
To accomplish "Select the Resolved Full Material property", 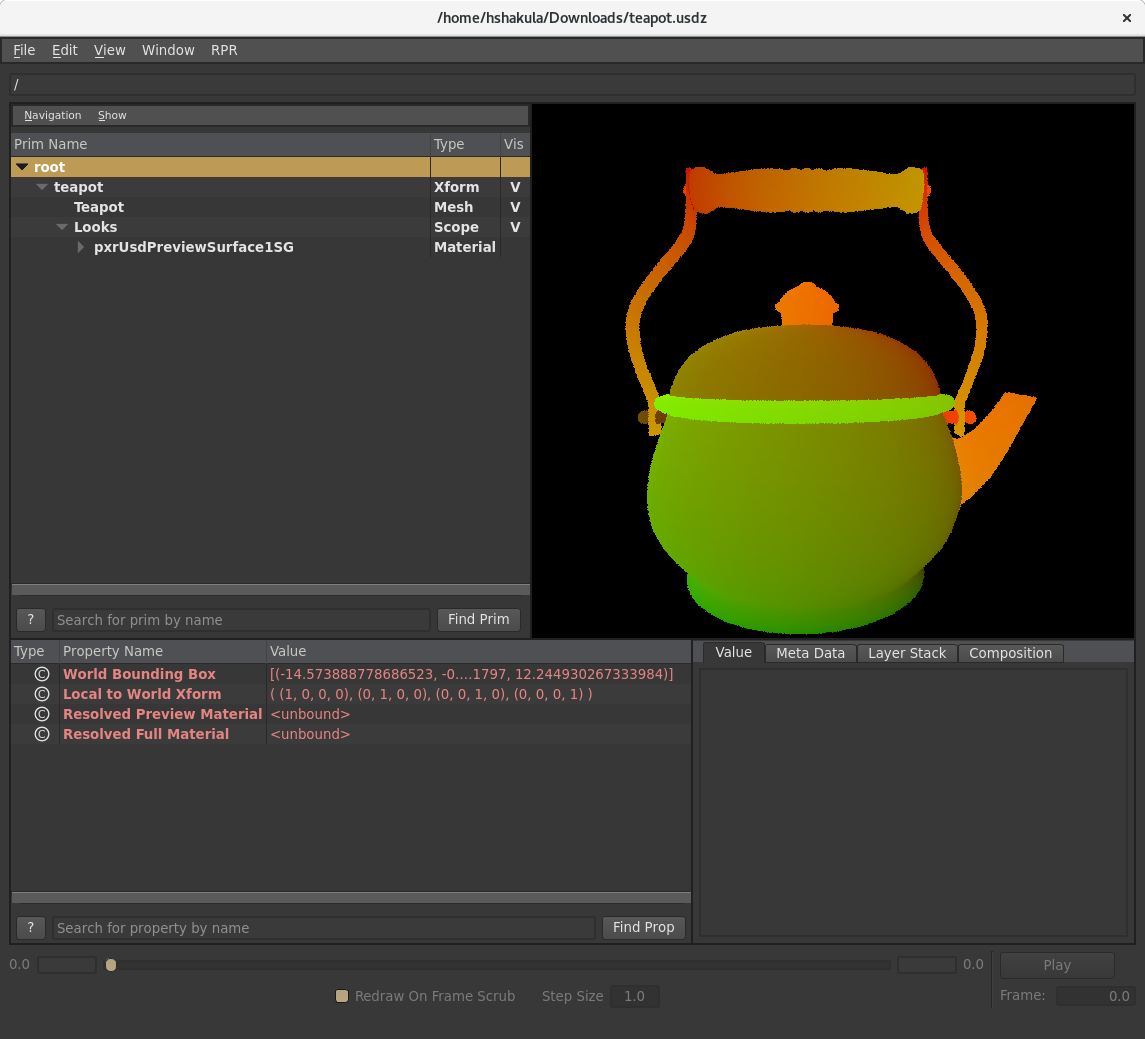I will pos(146,734).
